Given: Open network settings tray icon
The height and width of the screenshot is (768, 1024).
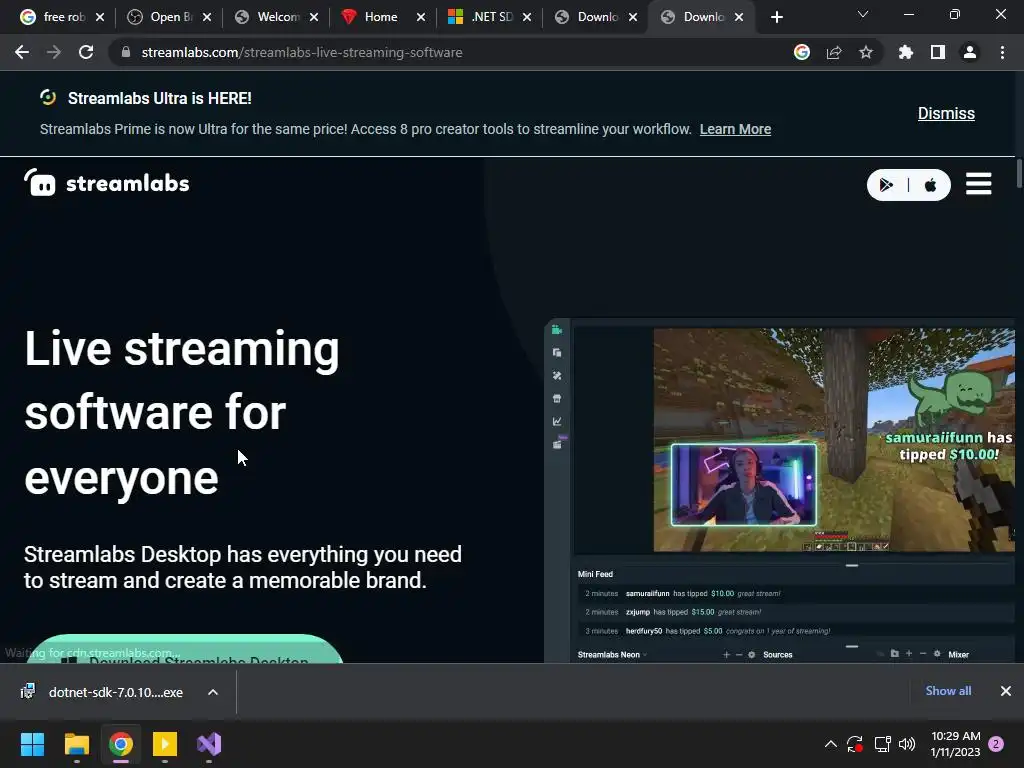Looking at the screenshot, I should tap(882, 744).
